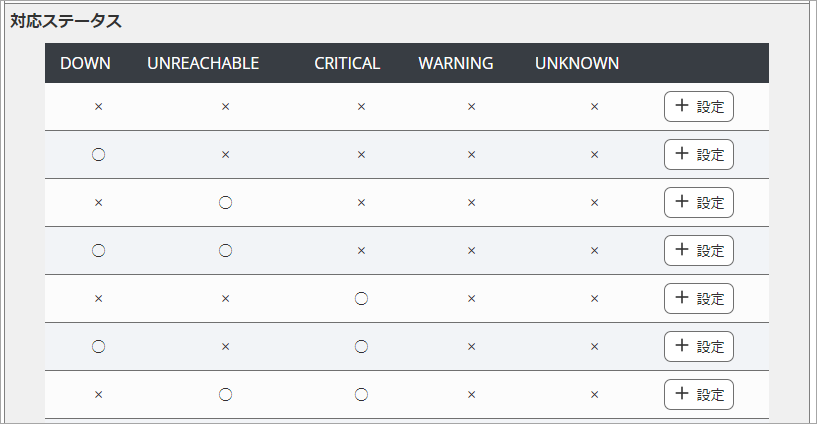Select the WARNING column header
The width and height of the screenshot is (817, 424).
[456, 63]
